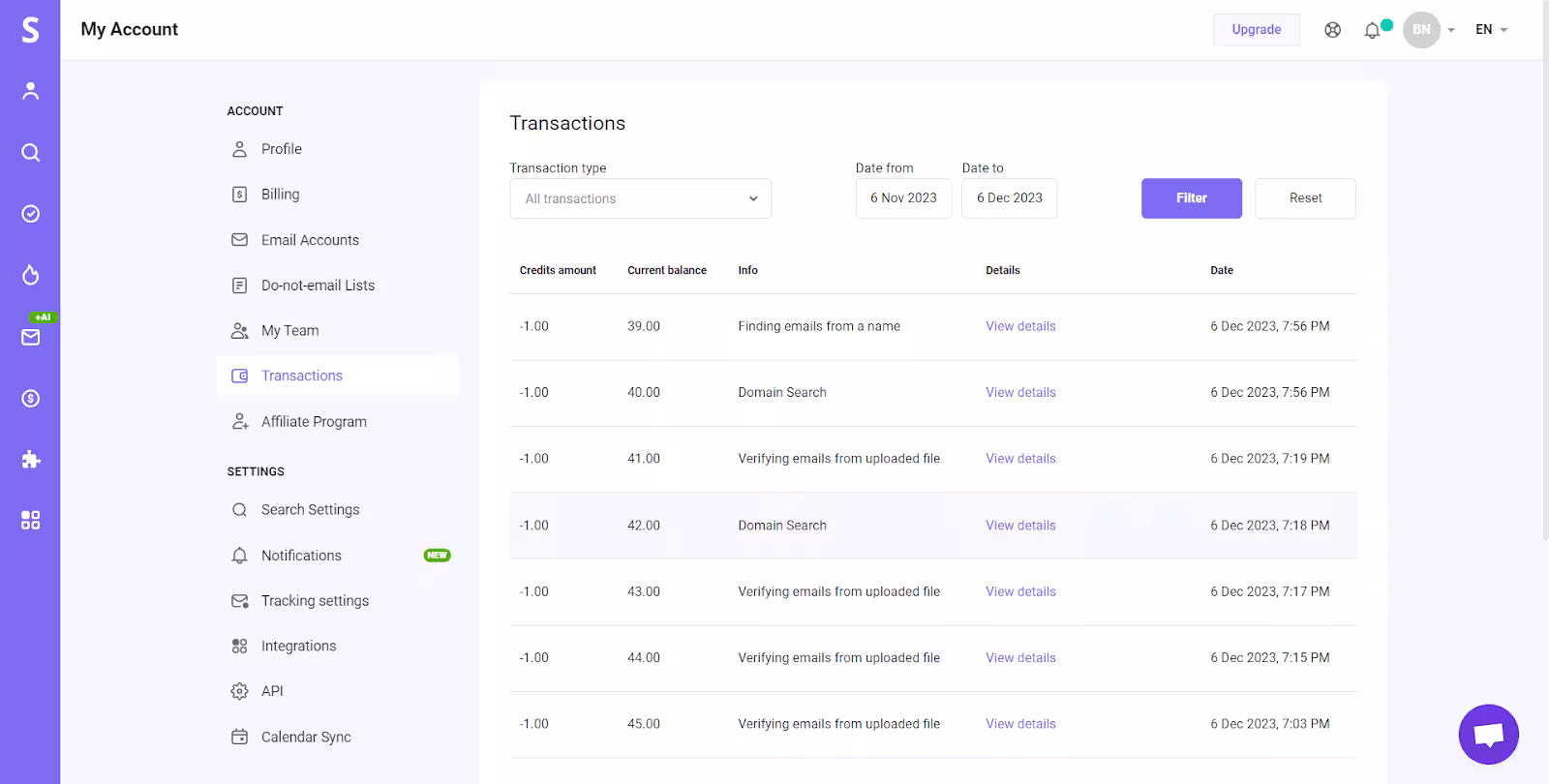This screenshot has height=784, width=1549.
Task: View details for Finding emails from a name
Action: point(1020,326)
